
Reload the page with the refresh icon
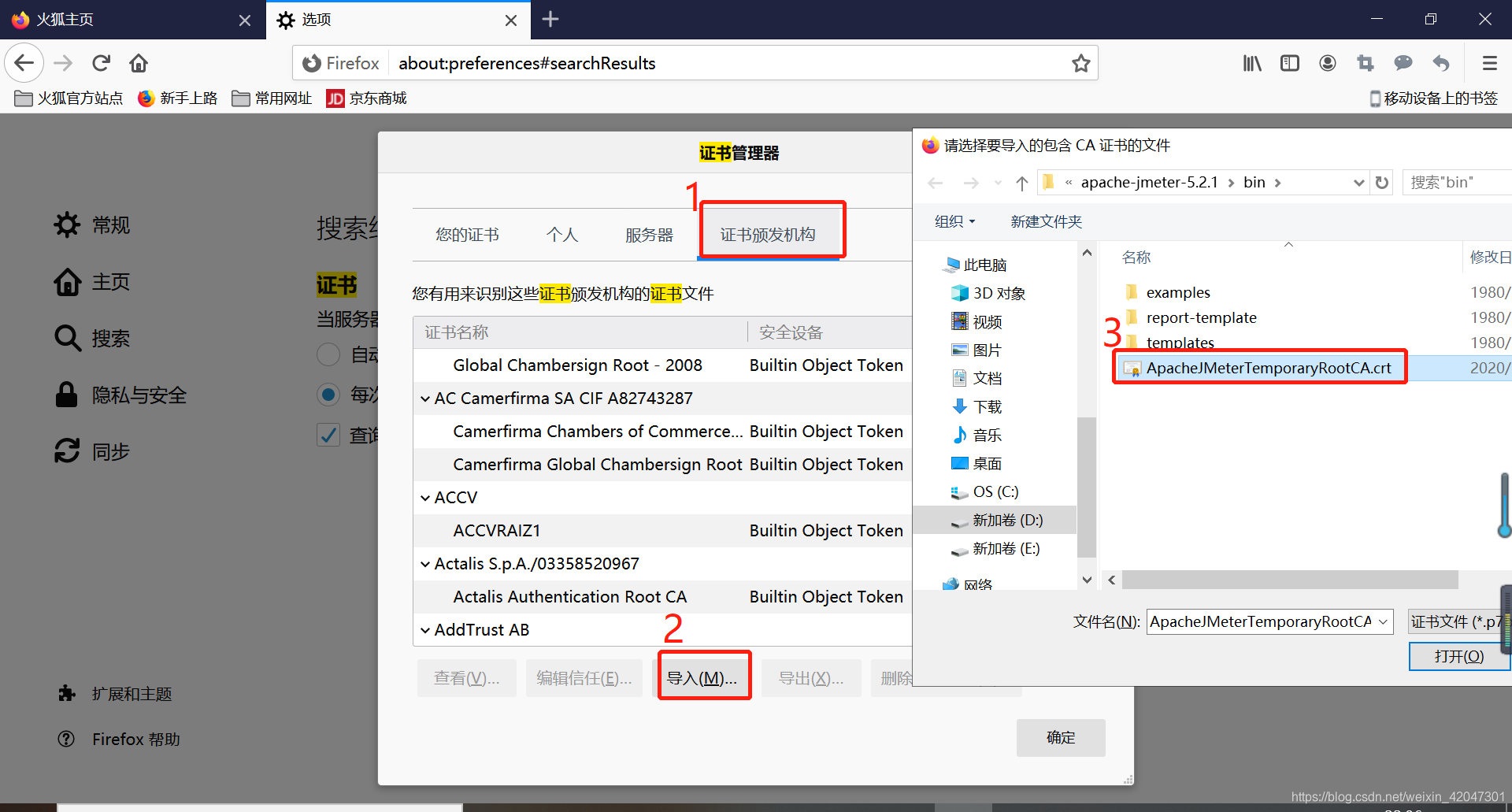tap(101, 63)
